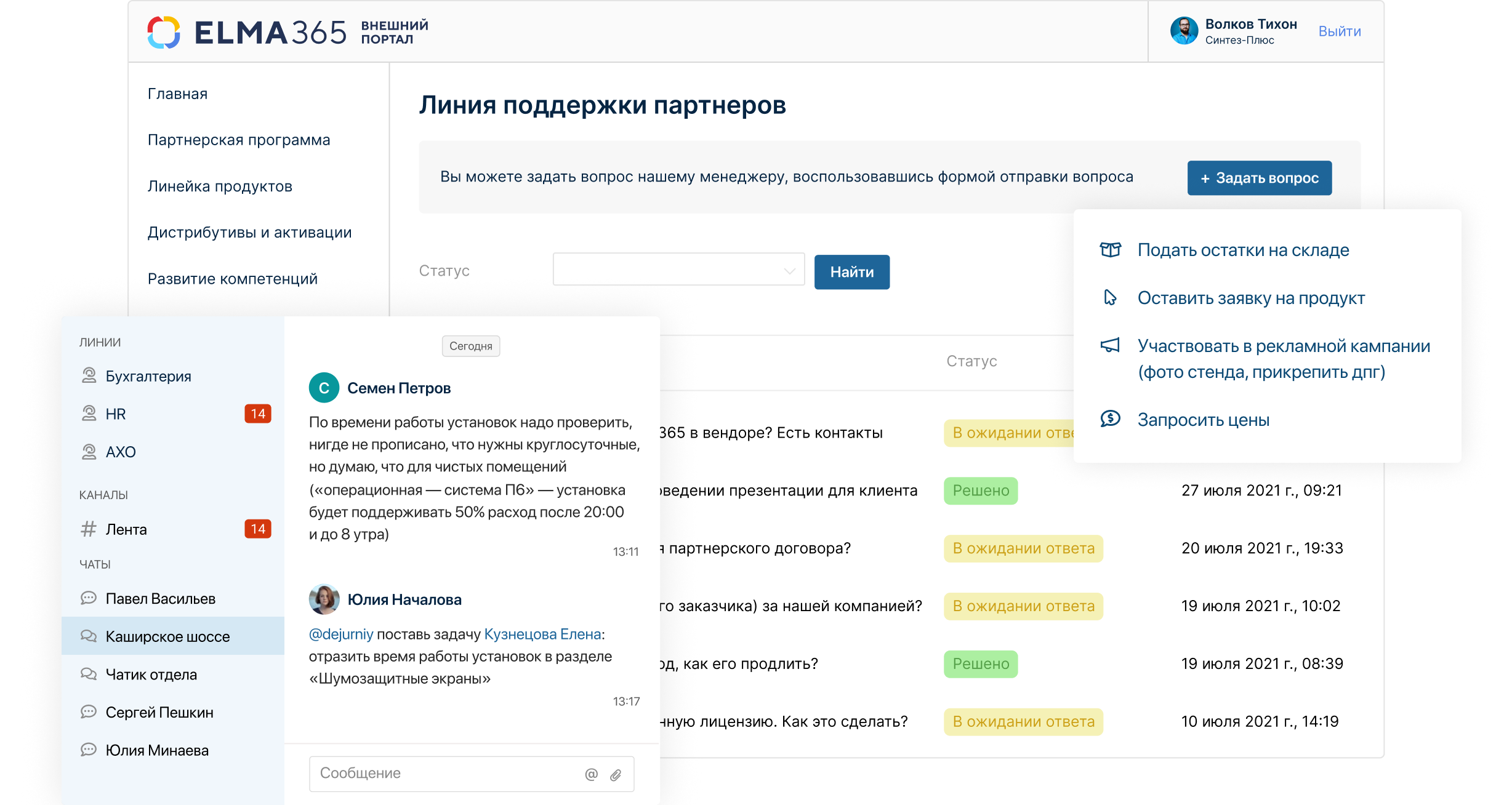This screenshot has height=805, width=1512.
Task: Click the ELMA365 logo icon
Action: pyautogui.click(x=164, y=32)
